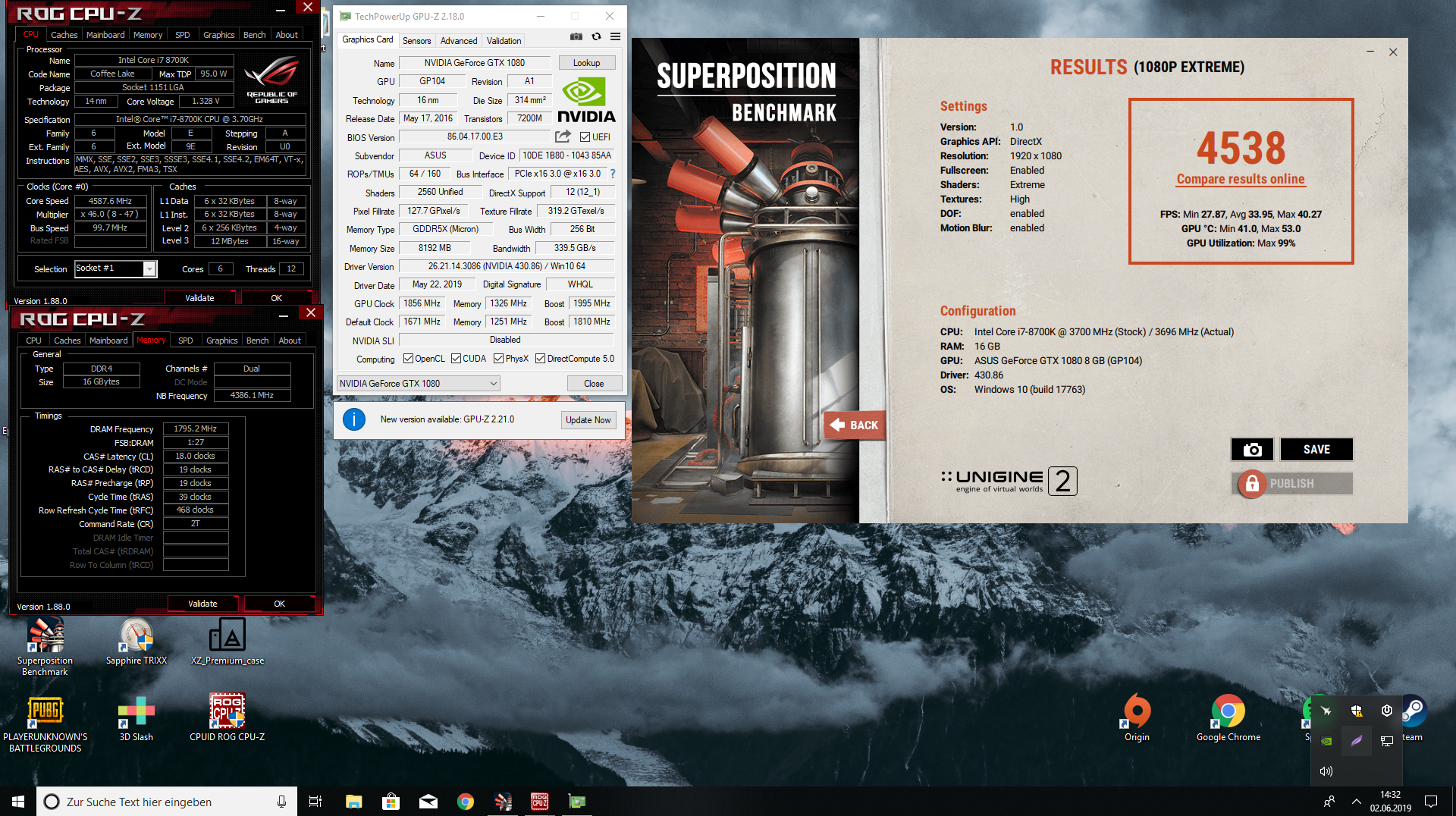This screenshot has height=816, width=1456.
Task: Click BACK button in Superposition
Action: coord(855,425)
